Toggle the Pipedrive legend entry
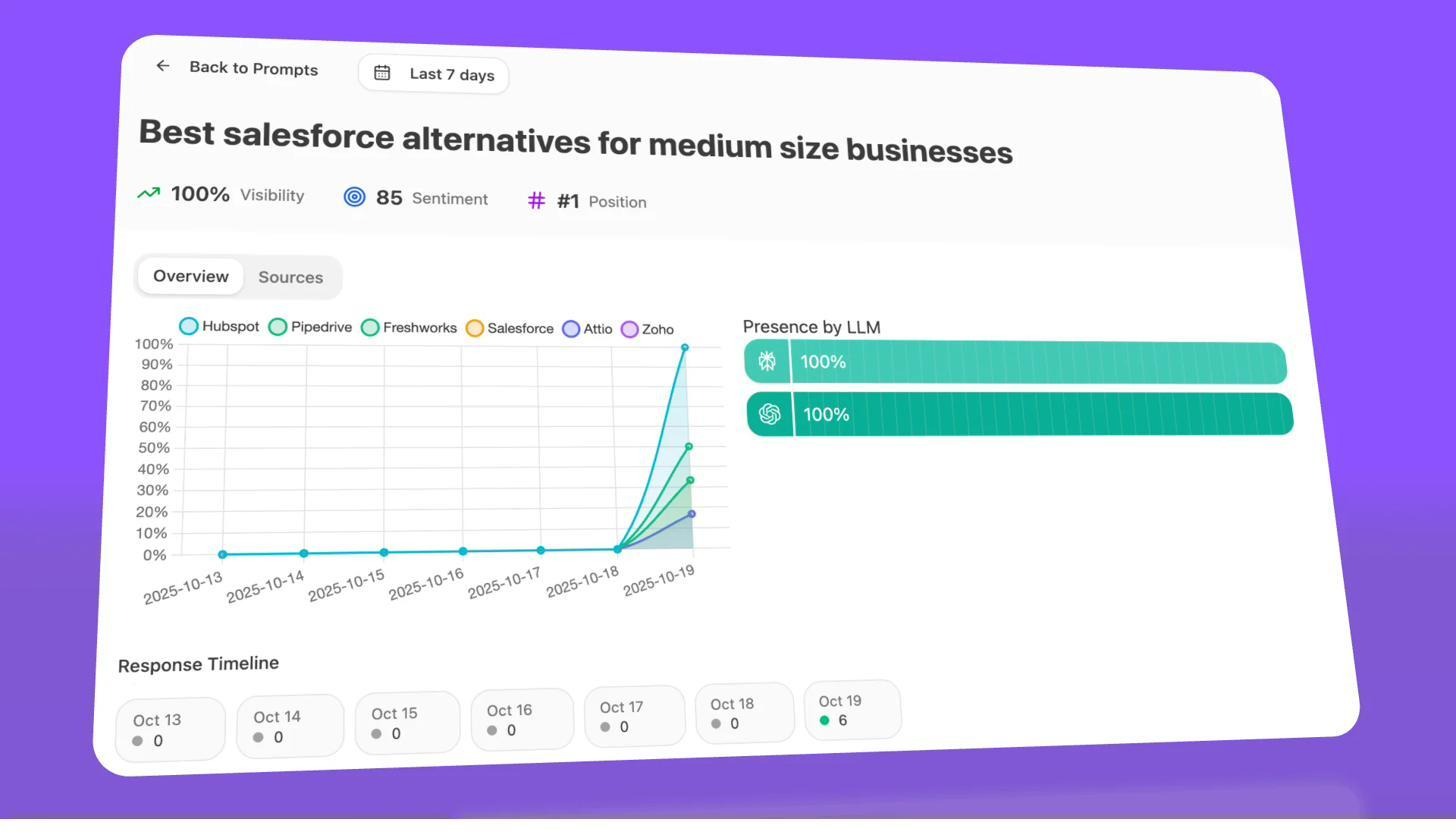 coord(310,327)
